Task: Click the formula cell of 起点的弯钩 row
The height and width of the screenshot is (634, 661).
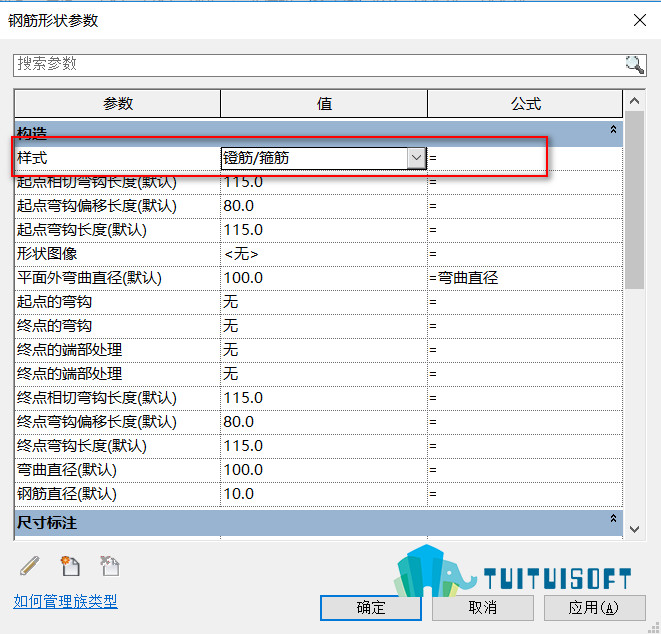Action: coord(525,302)
